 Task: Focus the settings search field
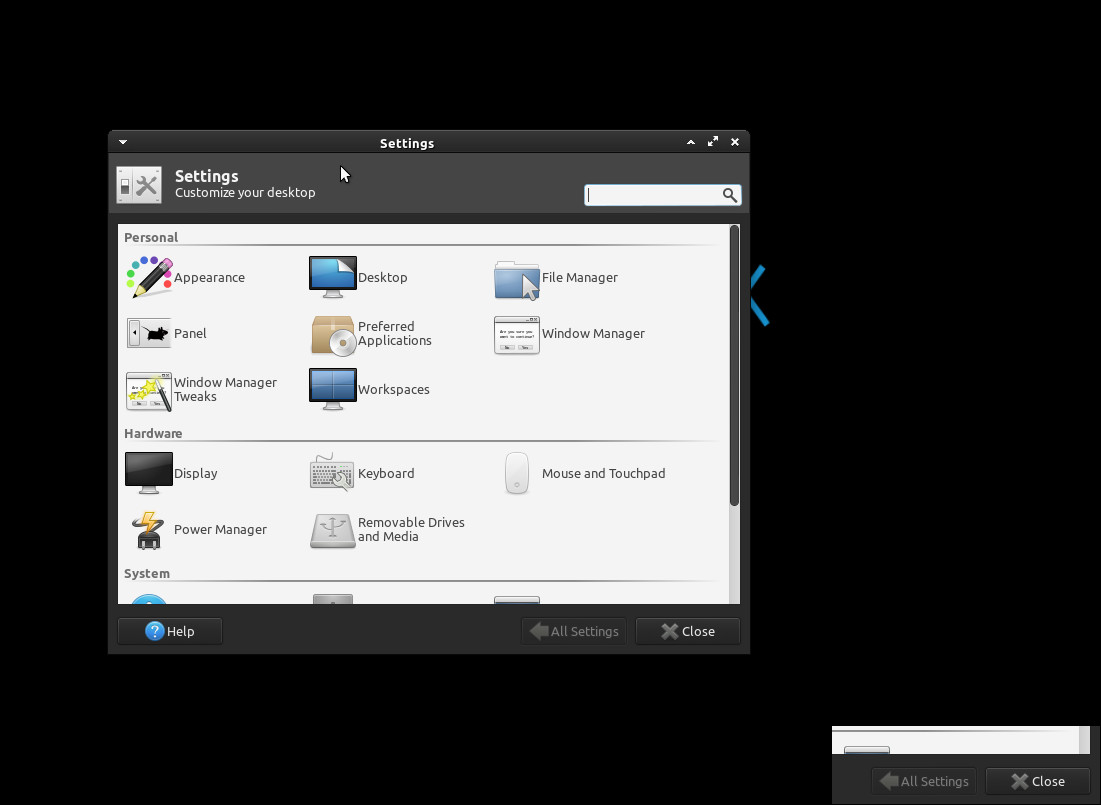[652, 195]
